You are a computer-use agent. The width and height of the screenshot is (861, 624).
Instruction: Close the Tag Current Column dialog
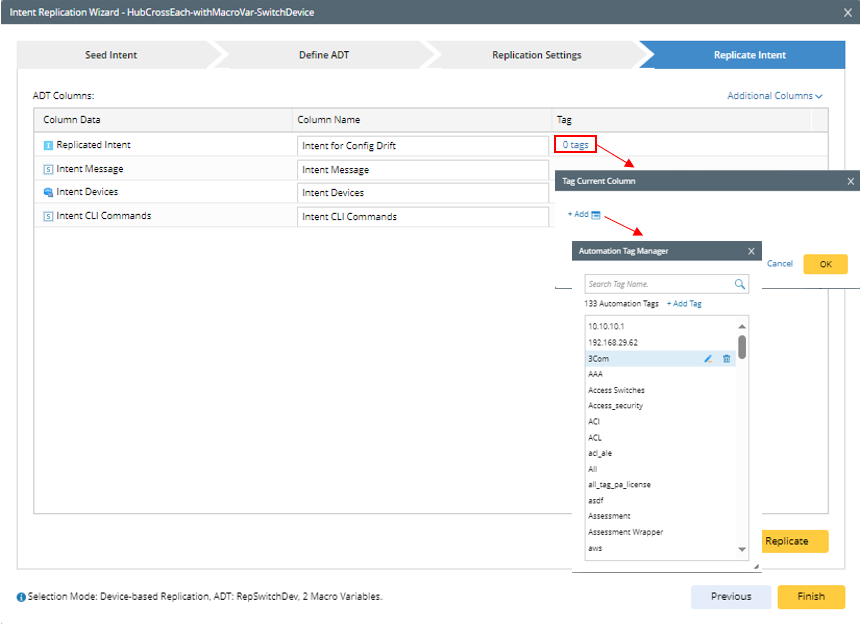(x=851, y=181)
